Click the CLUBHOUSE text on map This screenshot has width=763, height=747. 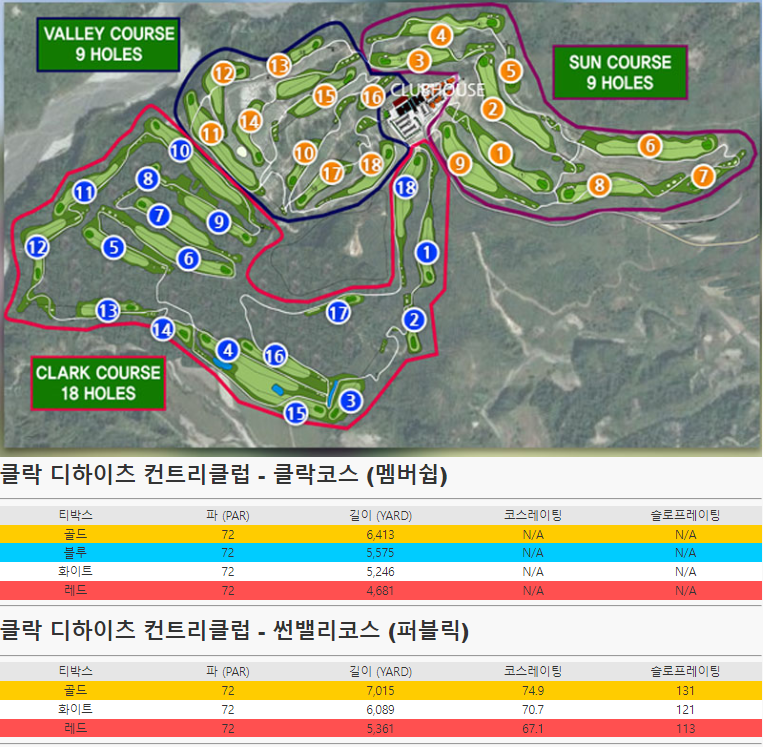pyautogui.click(x=437, y=90)
